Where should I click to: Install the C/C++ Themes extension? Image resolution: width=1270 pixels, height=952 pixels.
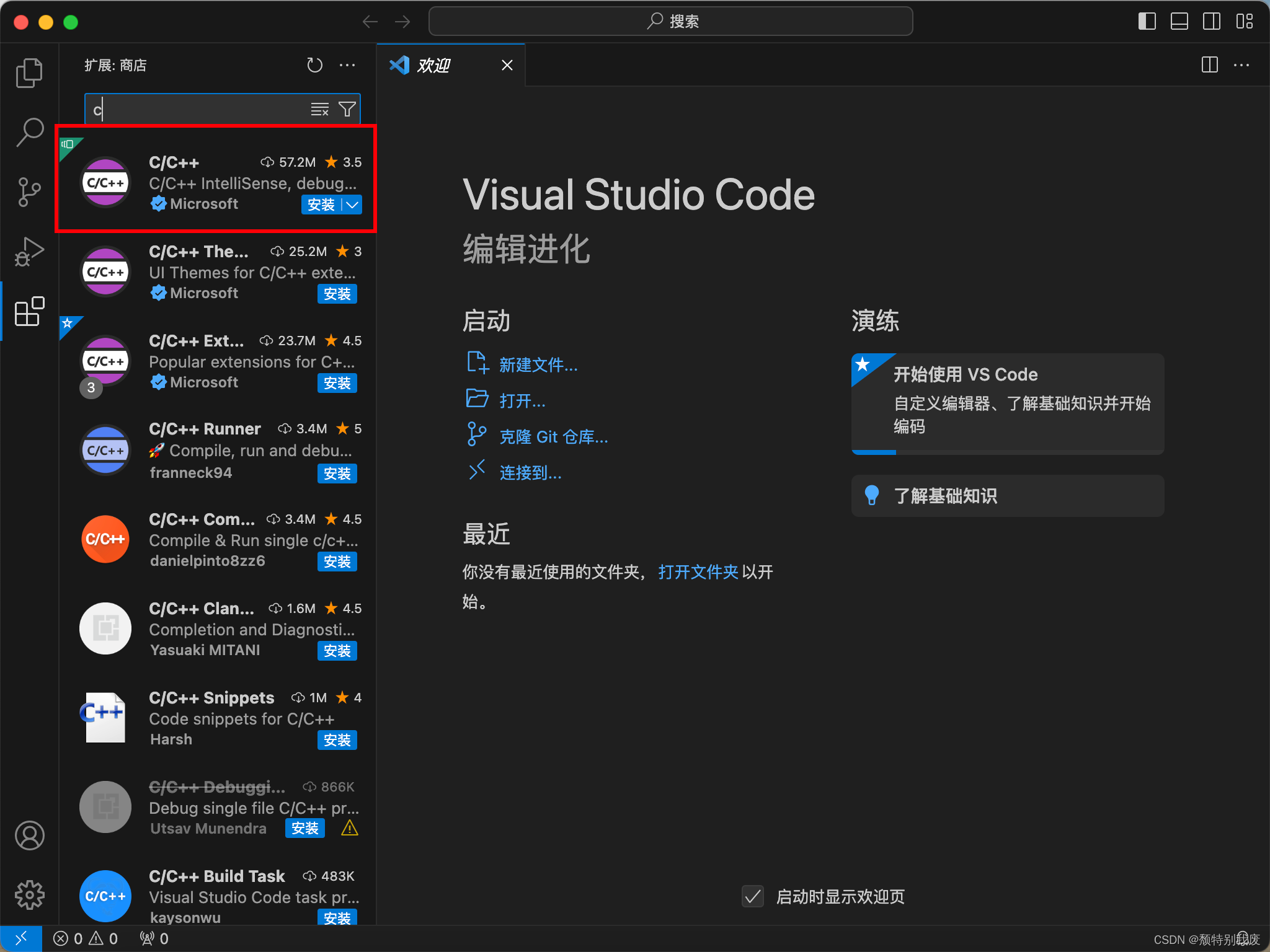tap(337, 294)
